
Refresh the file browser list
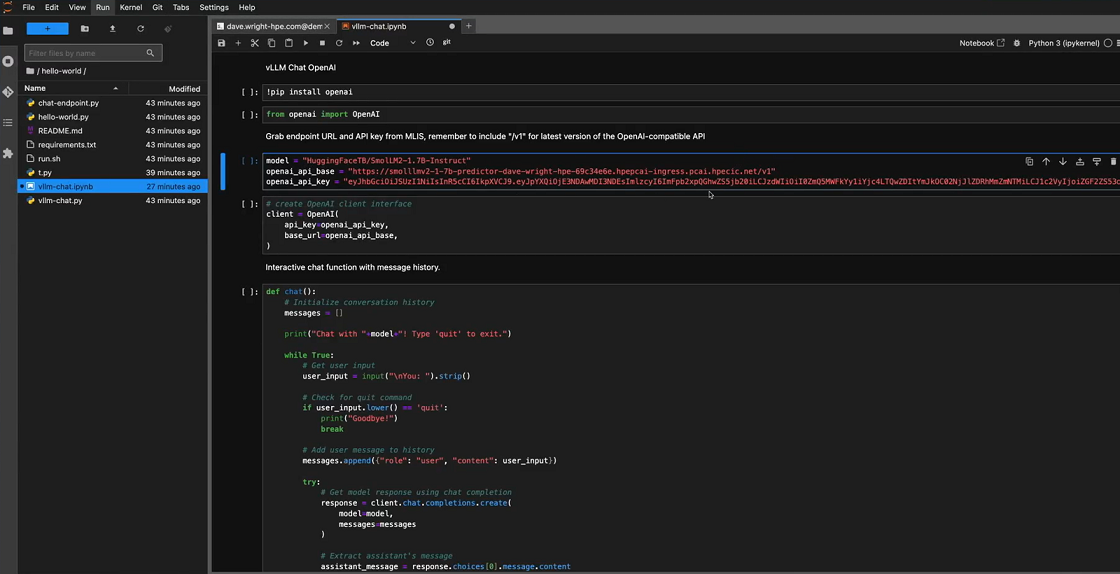point(141,29)
